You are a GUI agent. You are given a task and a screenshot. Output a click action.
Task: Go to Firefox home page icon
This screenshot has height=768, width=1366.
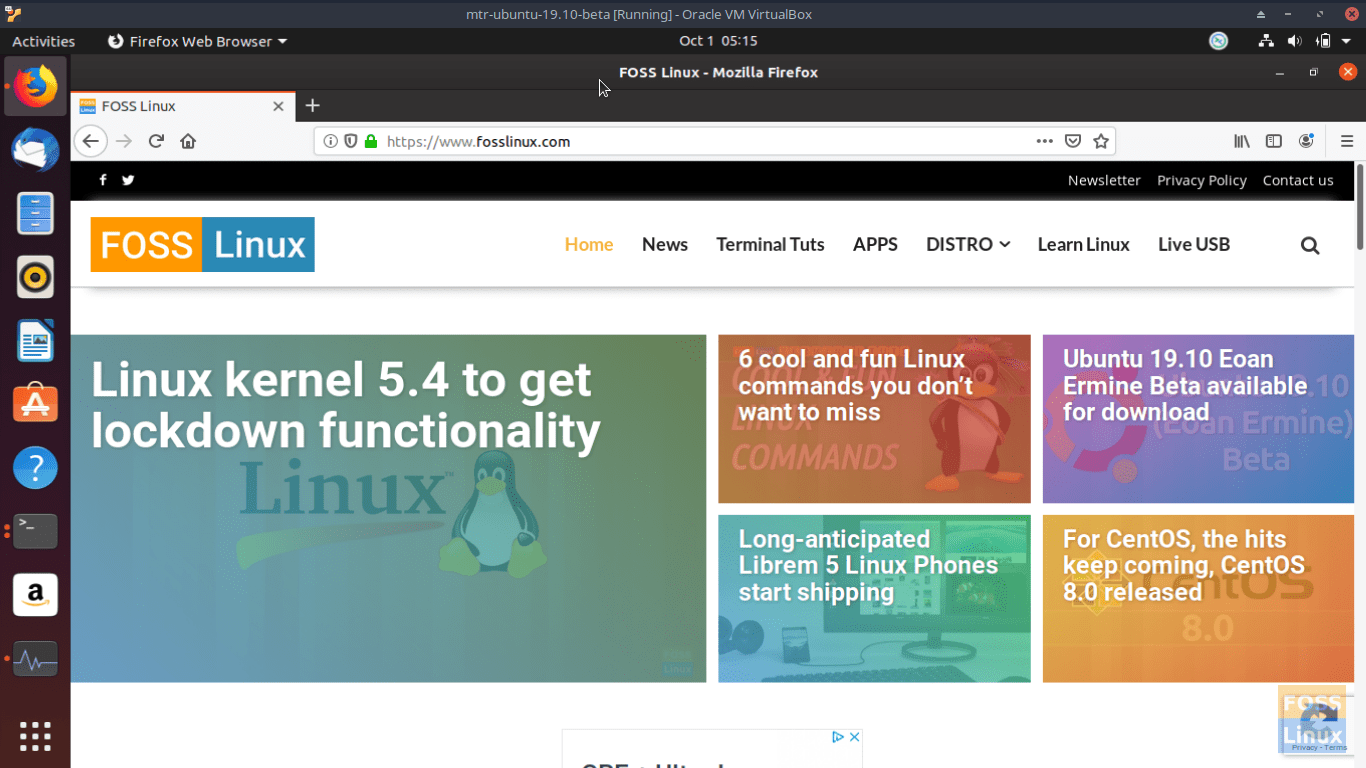point(188,141)
